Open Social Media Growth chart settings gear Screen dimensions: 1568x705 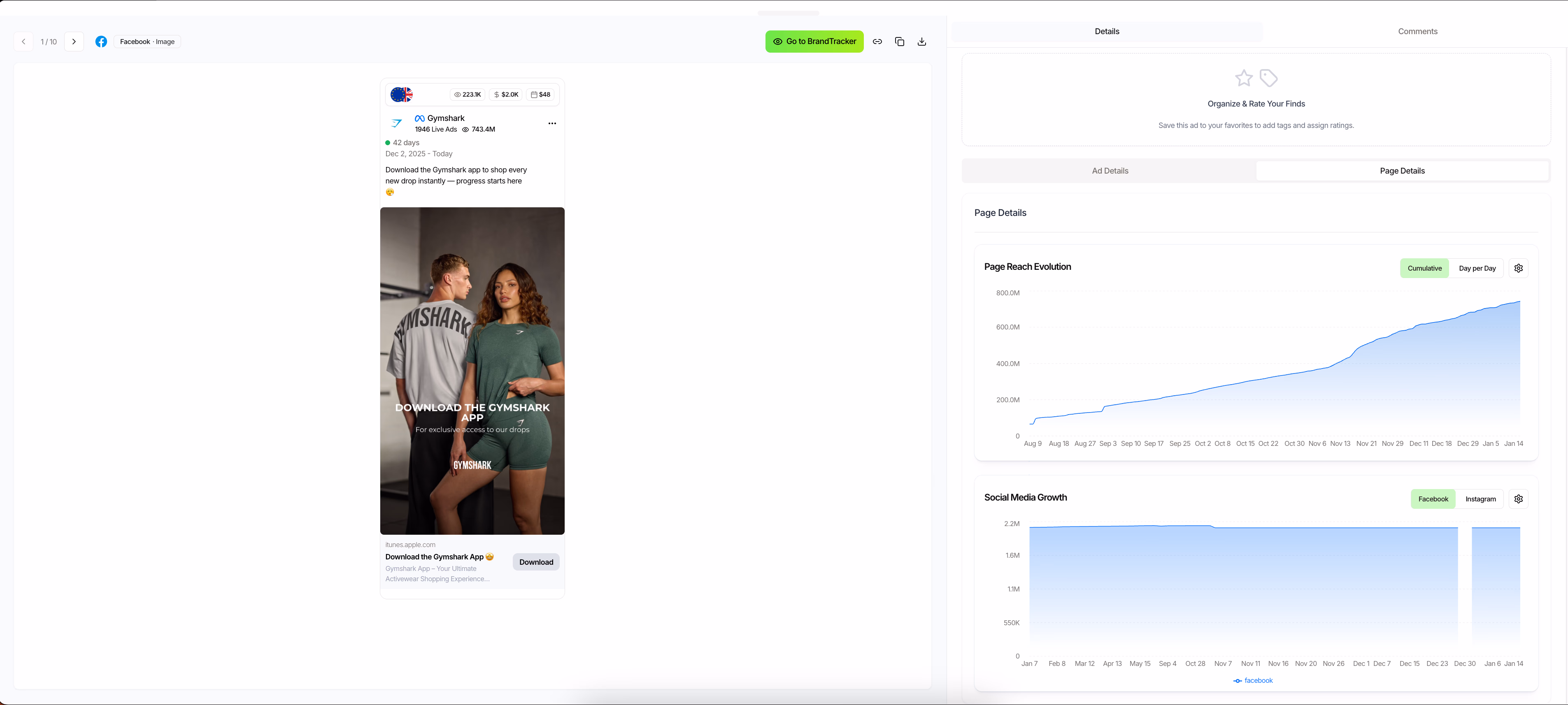point(1518,498)
